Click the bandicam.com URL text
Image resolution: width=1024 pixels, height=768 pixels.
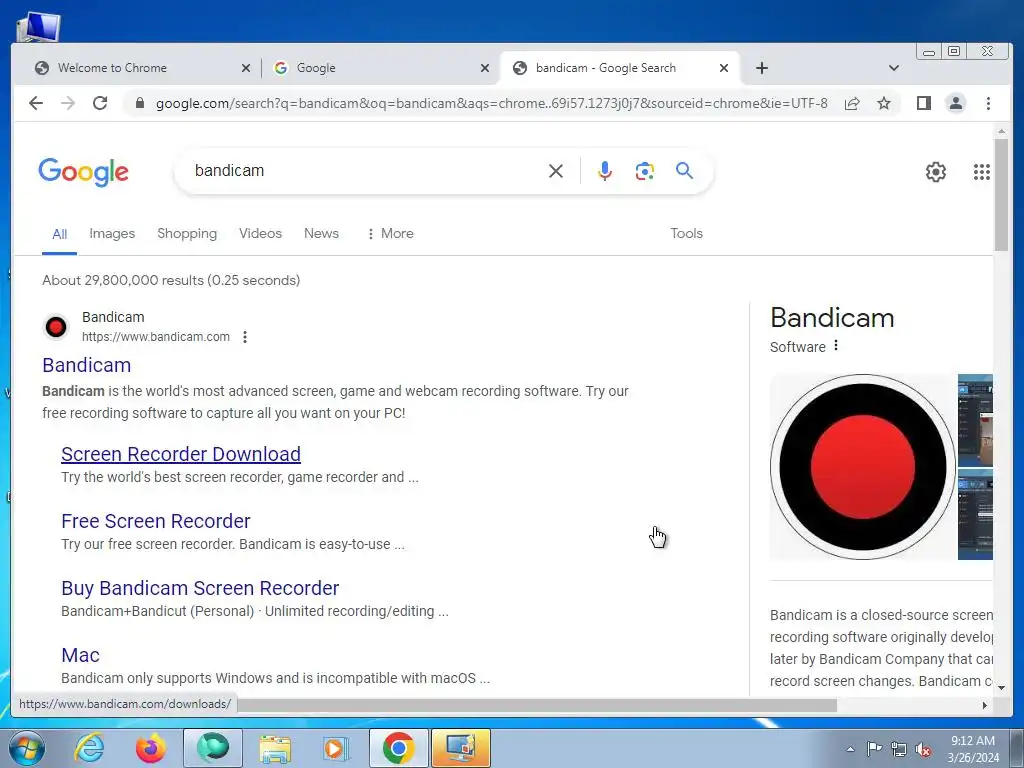coord(155,337)
